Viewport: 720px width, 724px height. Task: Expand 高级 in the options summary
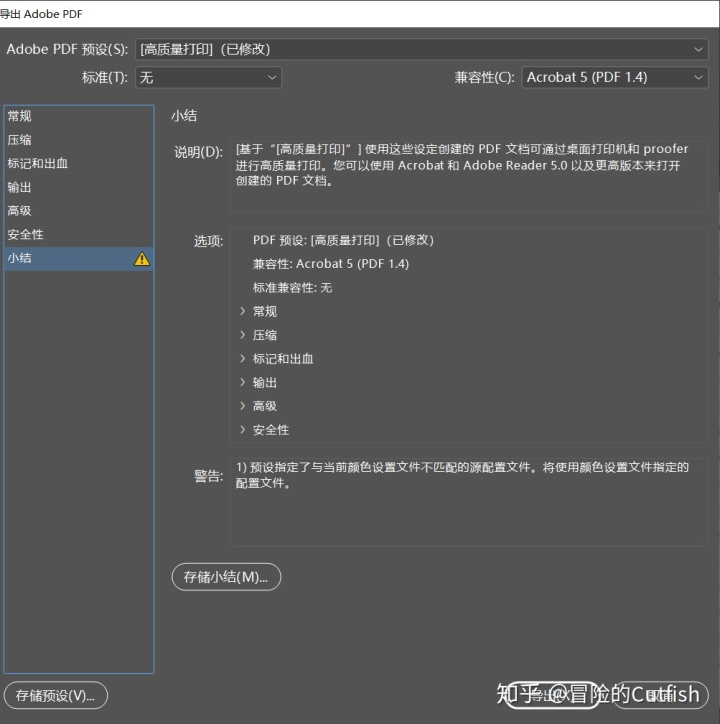click(x=242, y=406)
